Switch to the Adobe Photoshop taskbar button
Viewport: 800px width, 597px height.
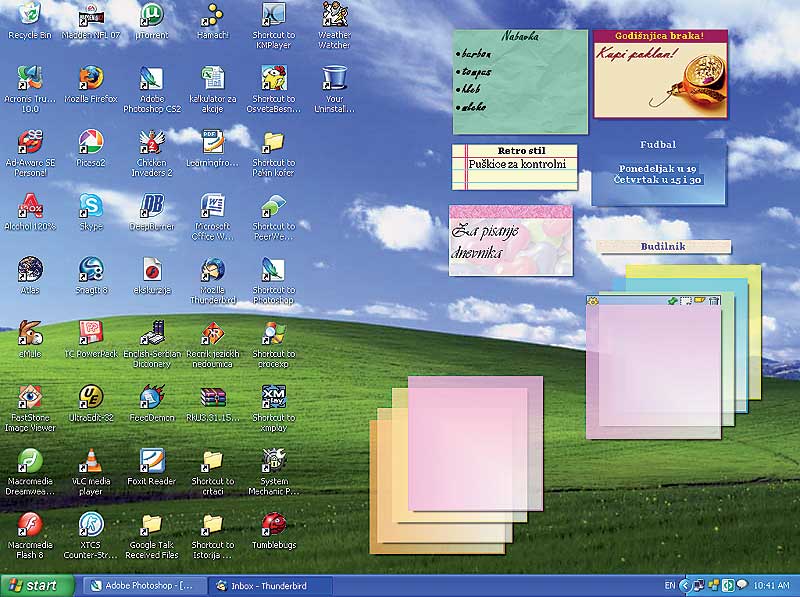tap(145, 586)
